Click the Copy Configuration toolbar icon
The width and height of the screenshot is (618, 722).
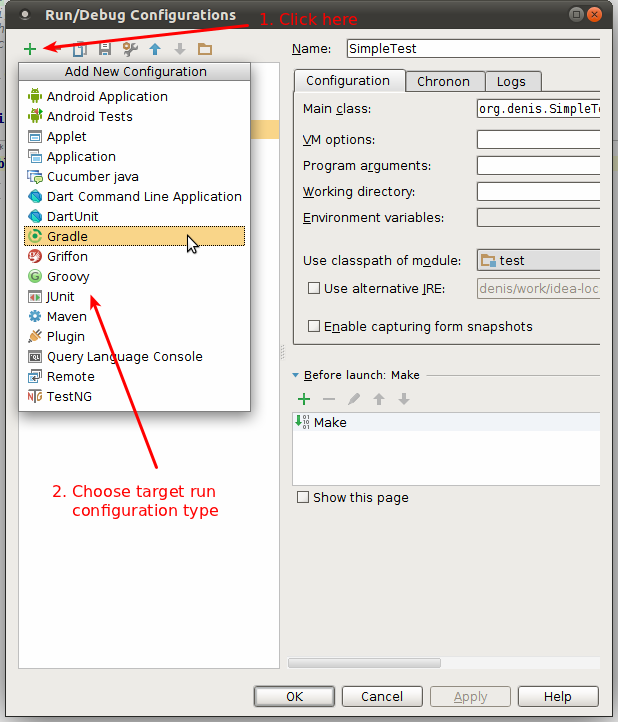80,48
